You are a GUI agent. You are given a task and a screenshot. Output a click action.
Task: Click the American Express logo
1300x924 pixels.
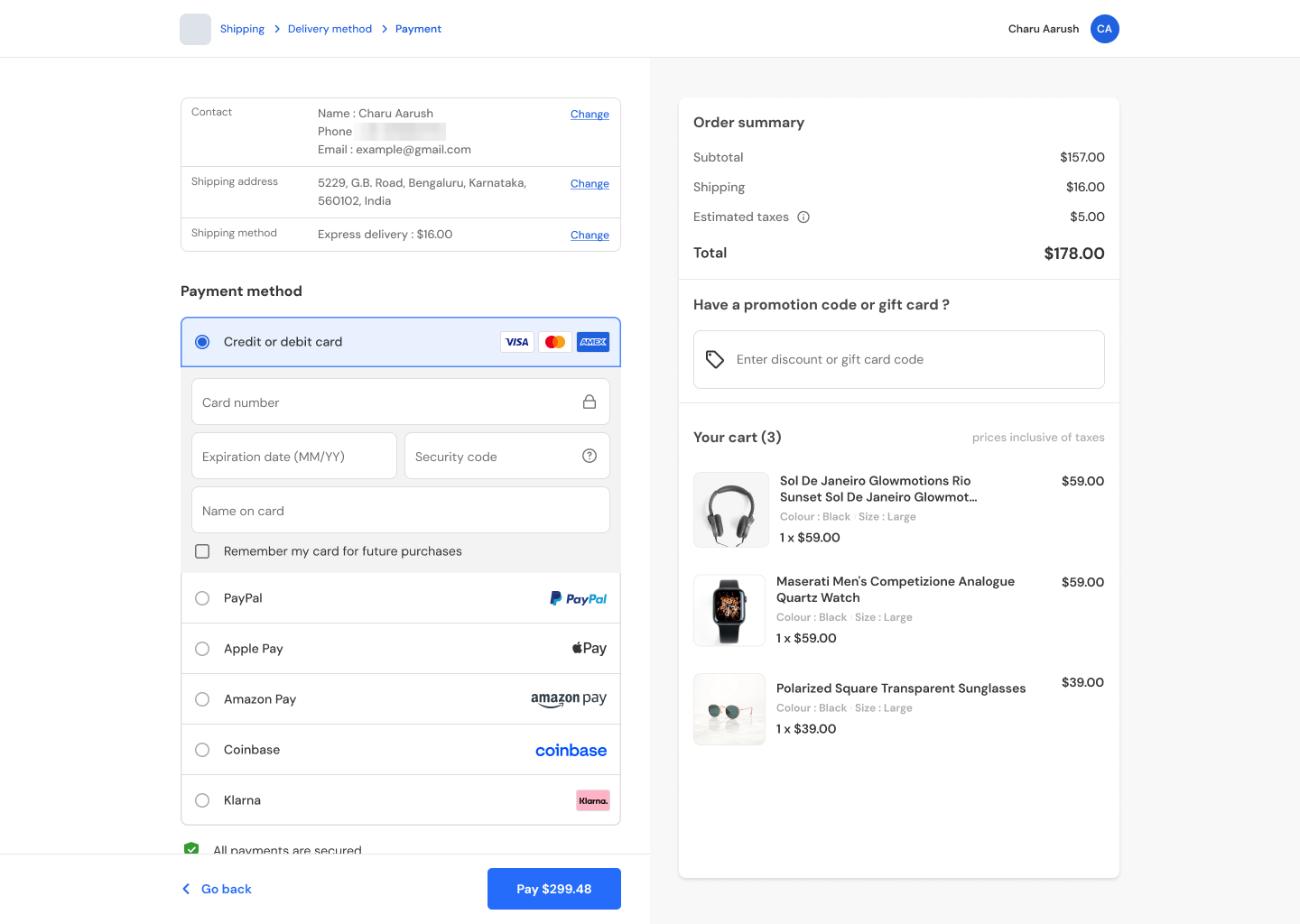pyautogui.click(x=593, y=342)
